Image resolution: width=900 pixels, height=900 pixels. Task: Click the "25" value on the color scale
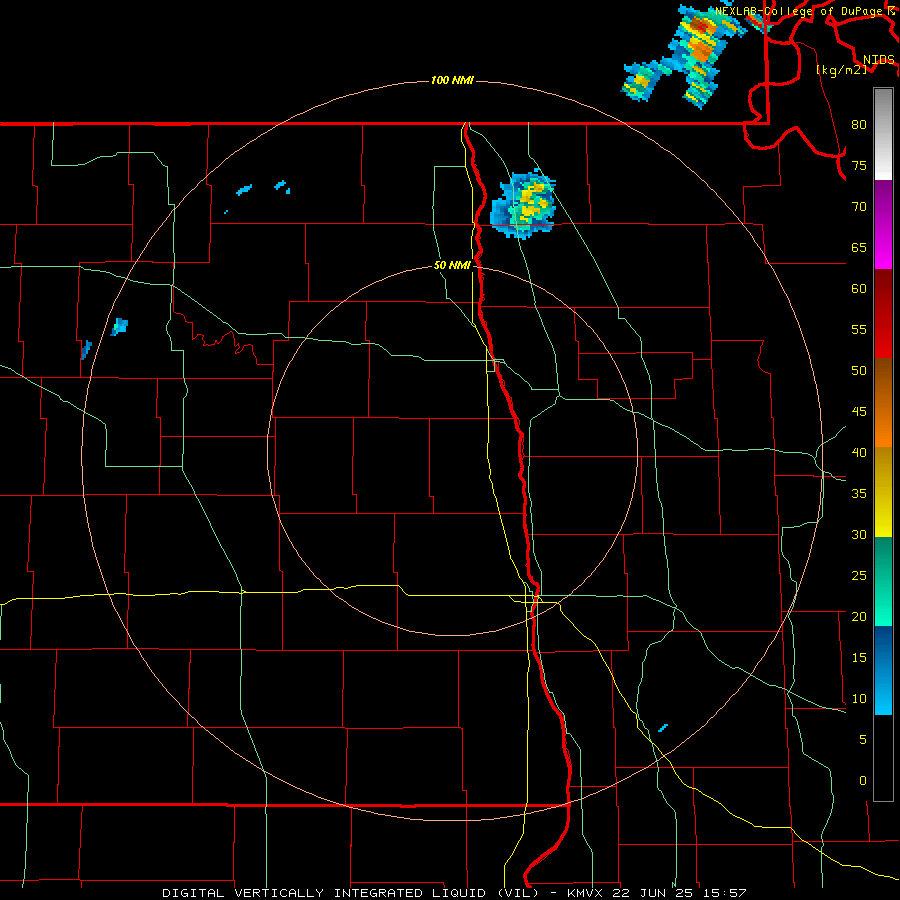click(x=859, y=576)
